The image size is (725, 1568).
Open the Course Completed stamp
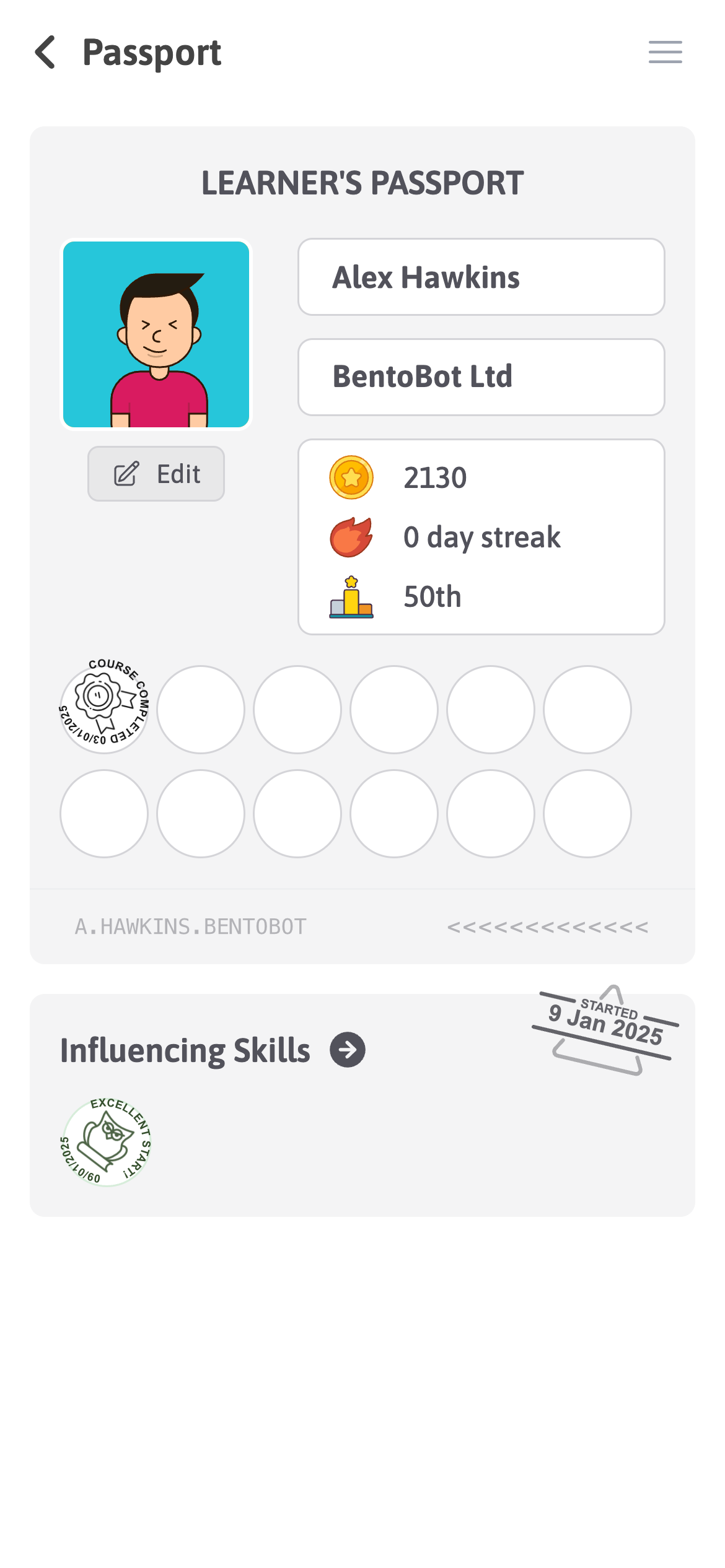point(104,705)
